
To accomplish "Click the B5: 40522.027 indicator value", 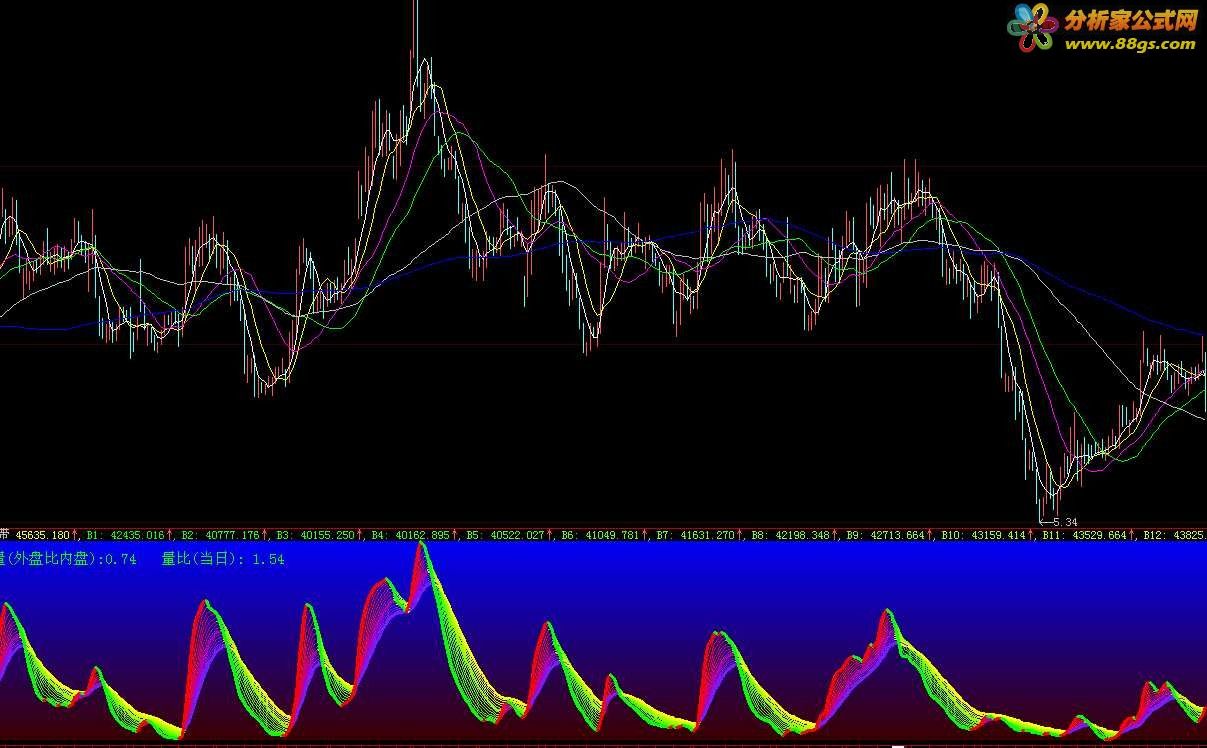I will pos(507,536).
